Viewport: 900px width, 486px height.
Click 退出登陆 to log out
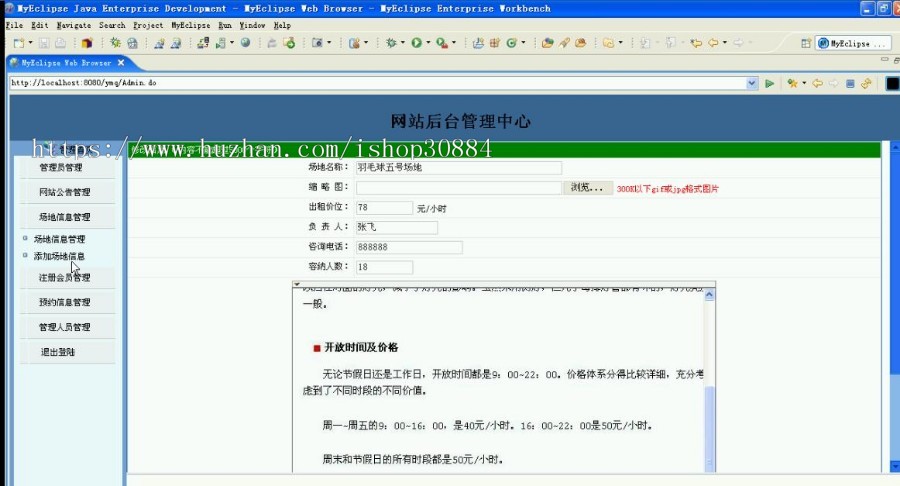pyautogui.click(x=57, y=352)
